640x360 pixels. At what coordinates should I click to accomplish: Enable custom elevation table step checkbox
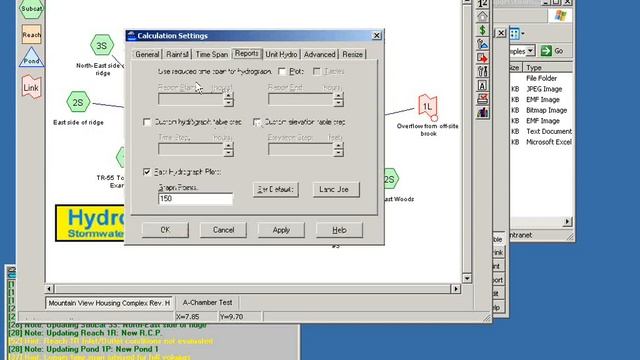257,122
